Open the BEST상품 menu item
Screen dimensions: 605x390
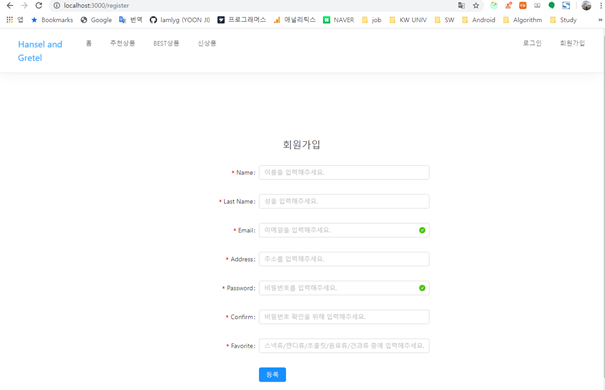166,43
